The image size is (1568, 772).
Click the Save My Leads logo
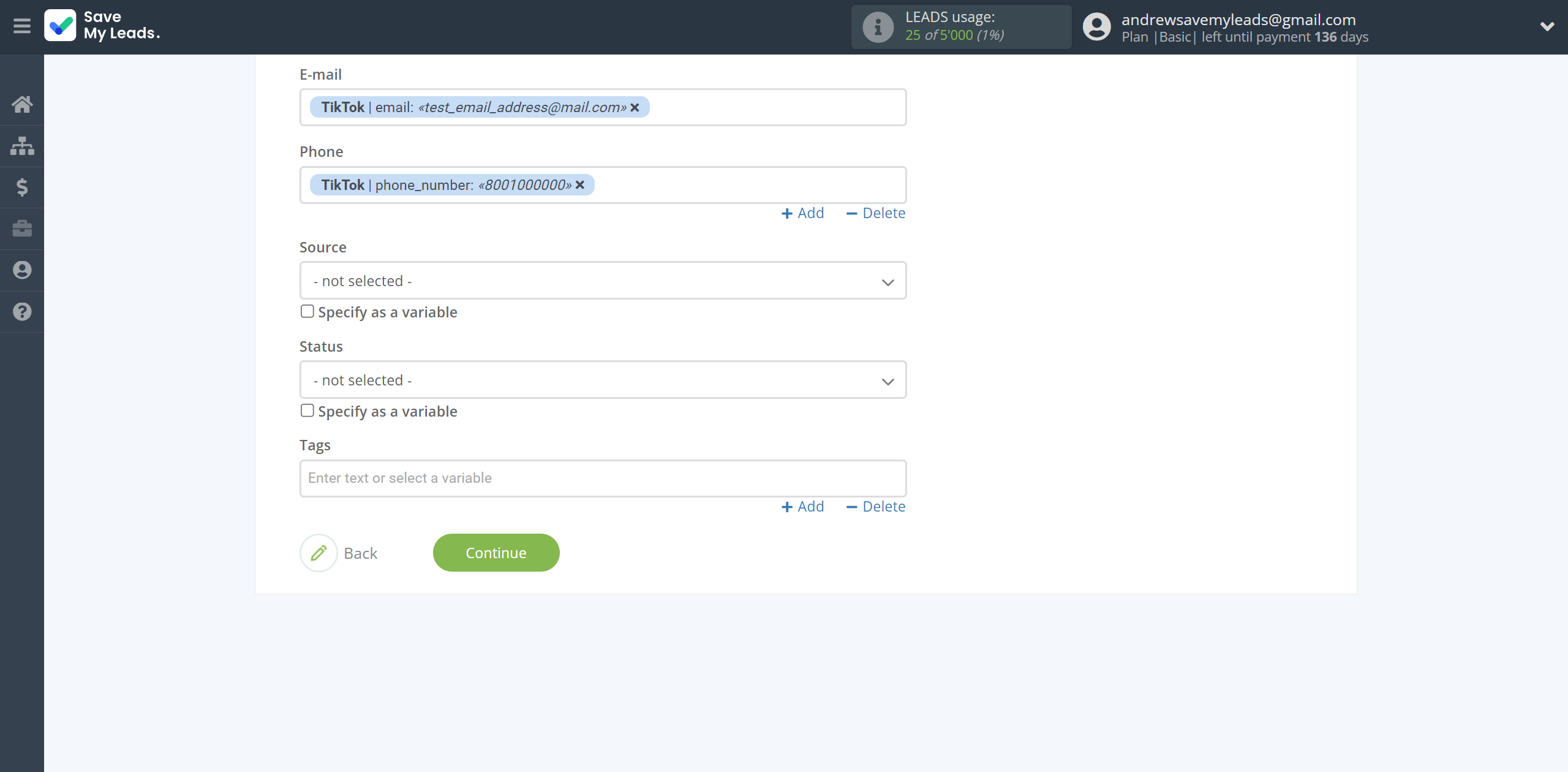pos(102,26)
